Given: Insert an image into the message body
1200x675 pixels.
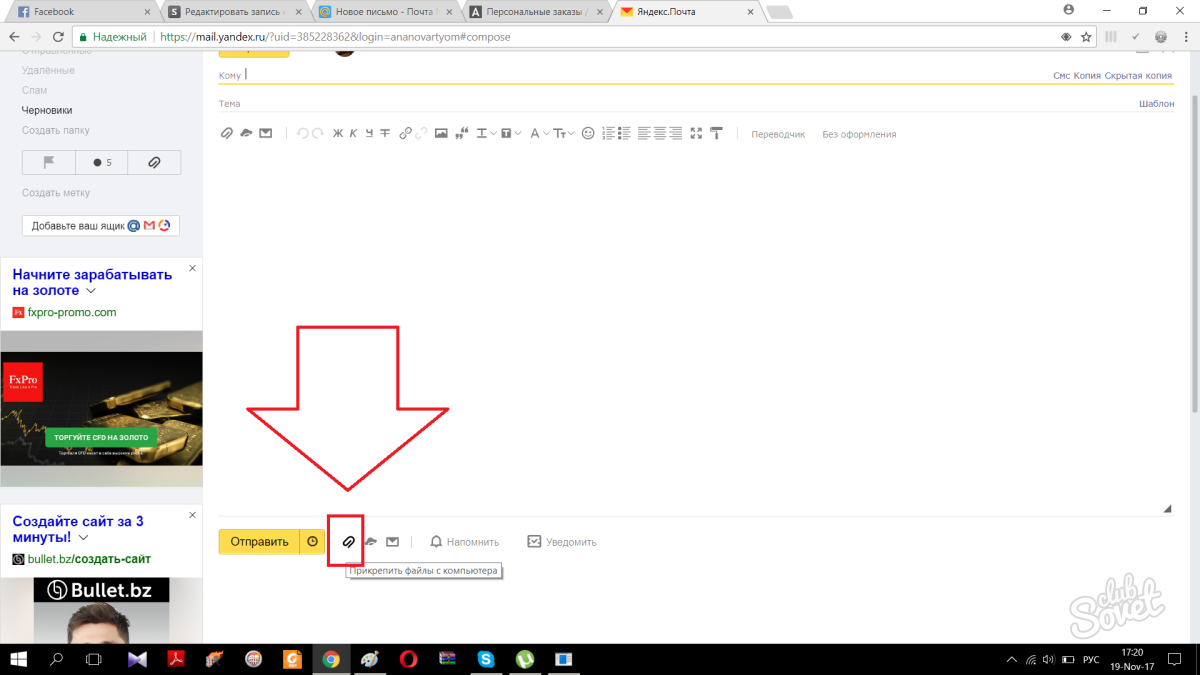Looking at the screenshot, I should coord(441,133).
